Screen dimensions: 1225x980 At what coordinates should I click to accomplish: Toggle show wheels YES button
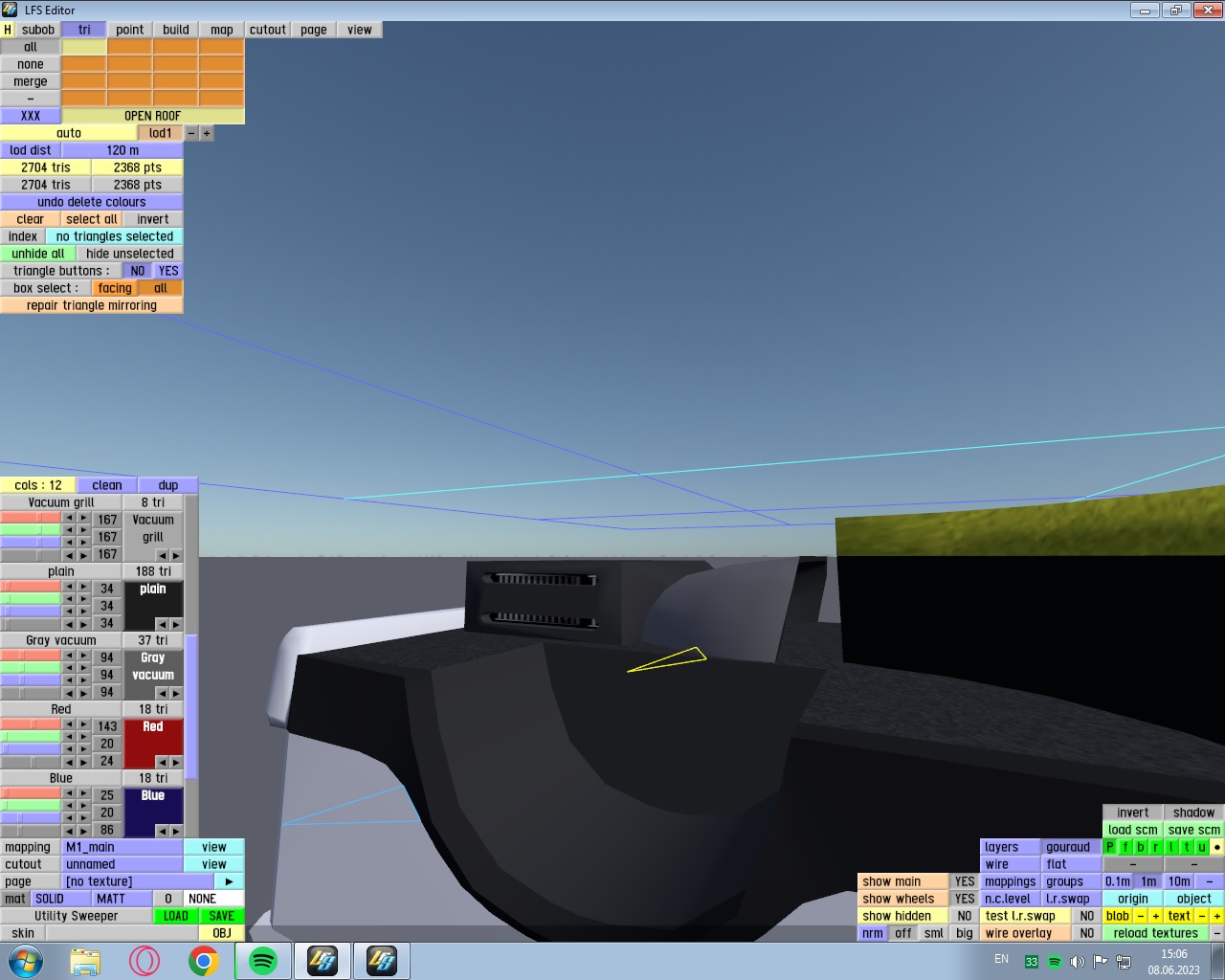coord(965,899)
